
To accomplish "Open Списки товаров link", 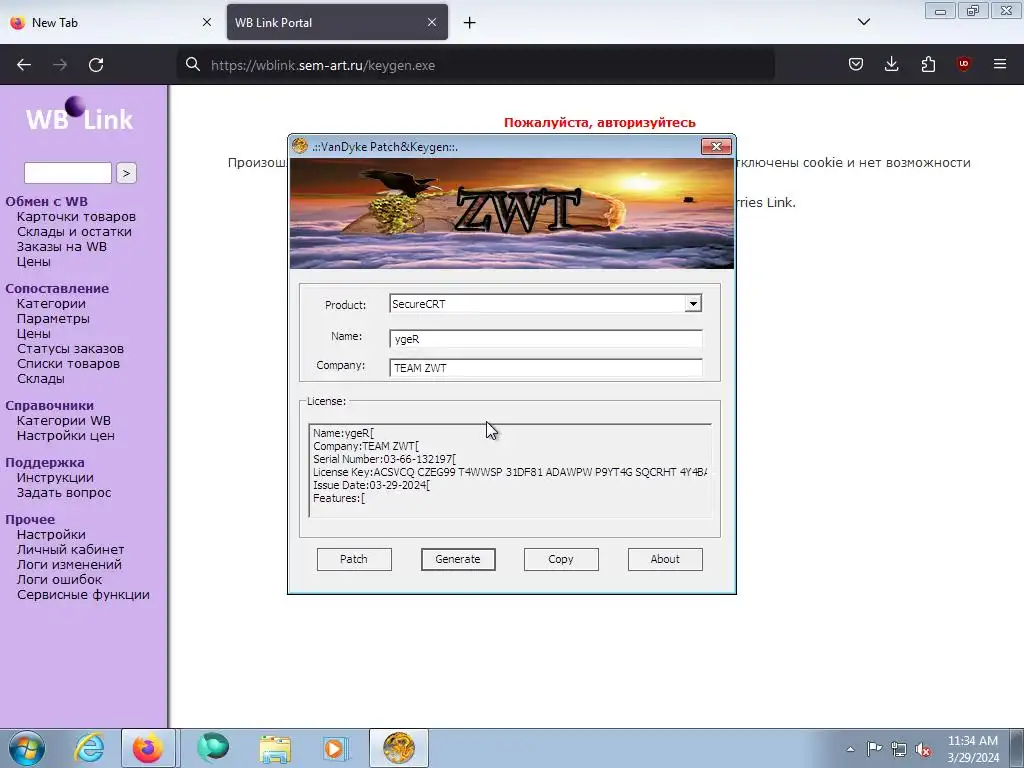I will point(69,364).
